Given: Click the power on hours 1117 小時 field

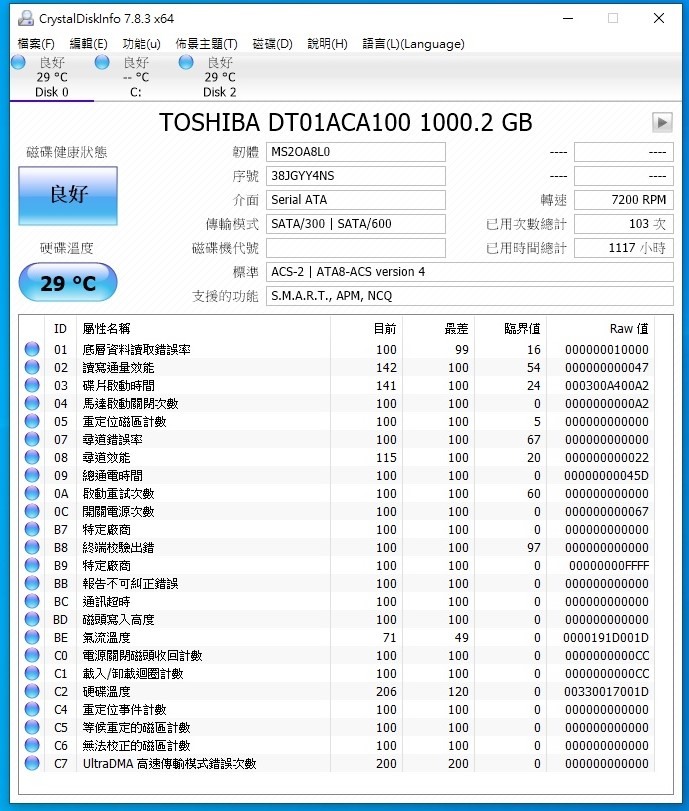Looking at the screenshot, I should click(x=624, y=248).
